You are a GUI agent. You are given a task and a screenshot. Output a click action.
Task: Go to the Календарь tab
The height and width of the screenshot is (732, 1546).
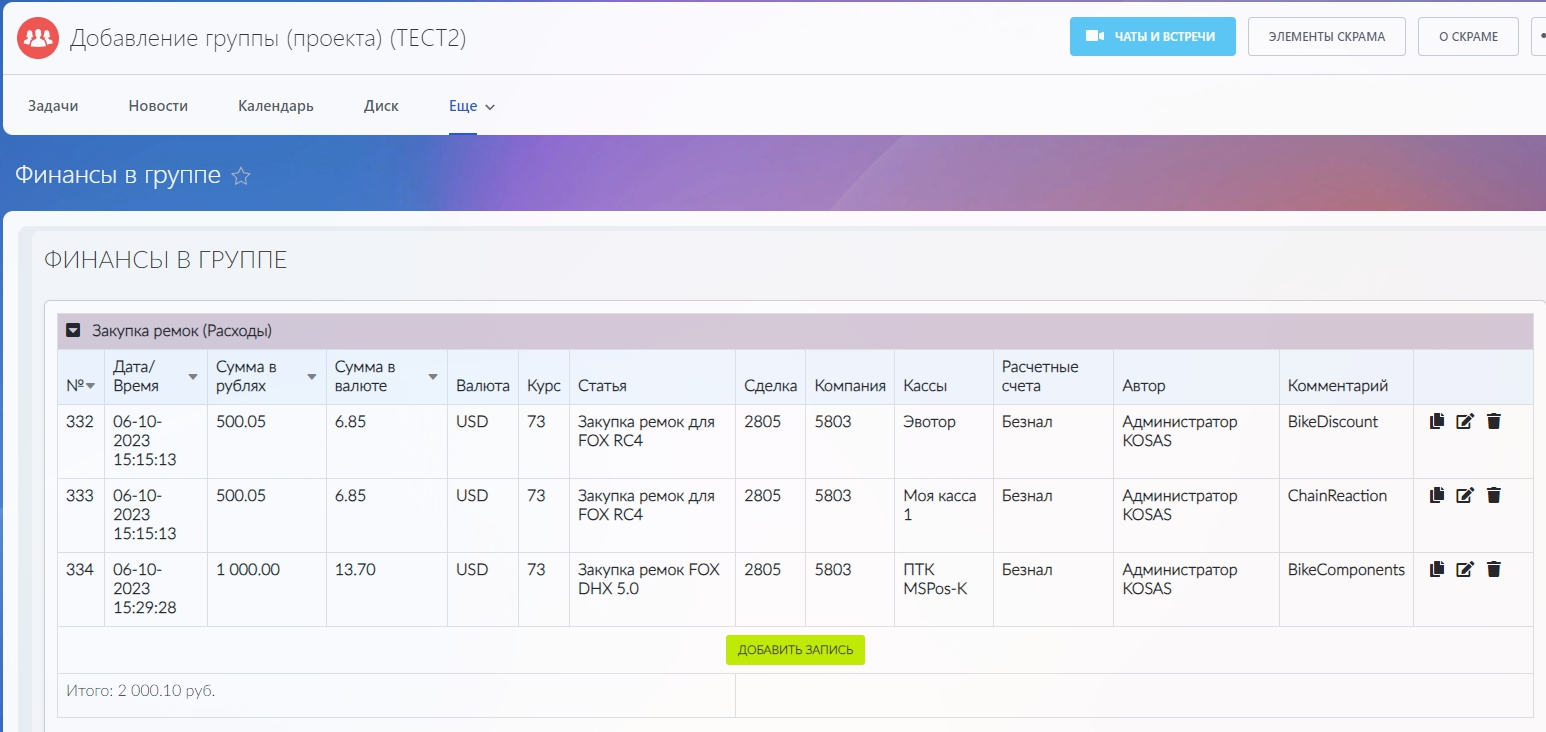click(276, 106)
